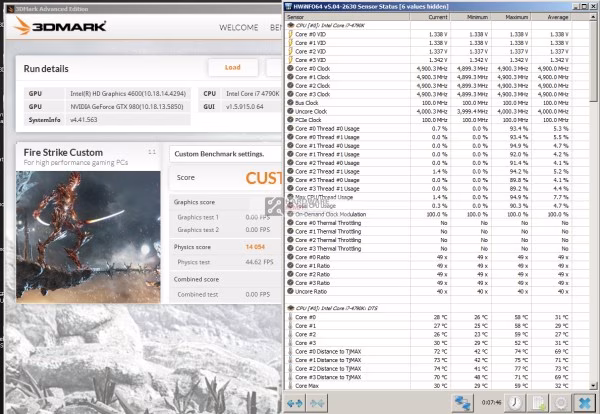The image size is (600, 414).
Task: Click the HWiNFO scrollbar down arrow
Action: (593, 386)
